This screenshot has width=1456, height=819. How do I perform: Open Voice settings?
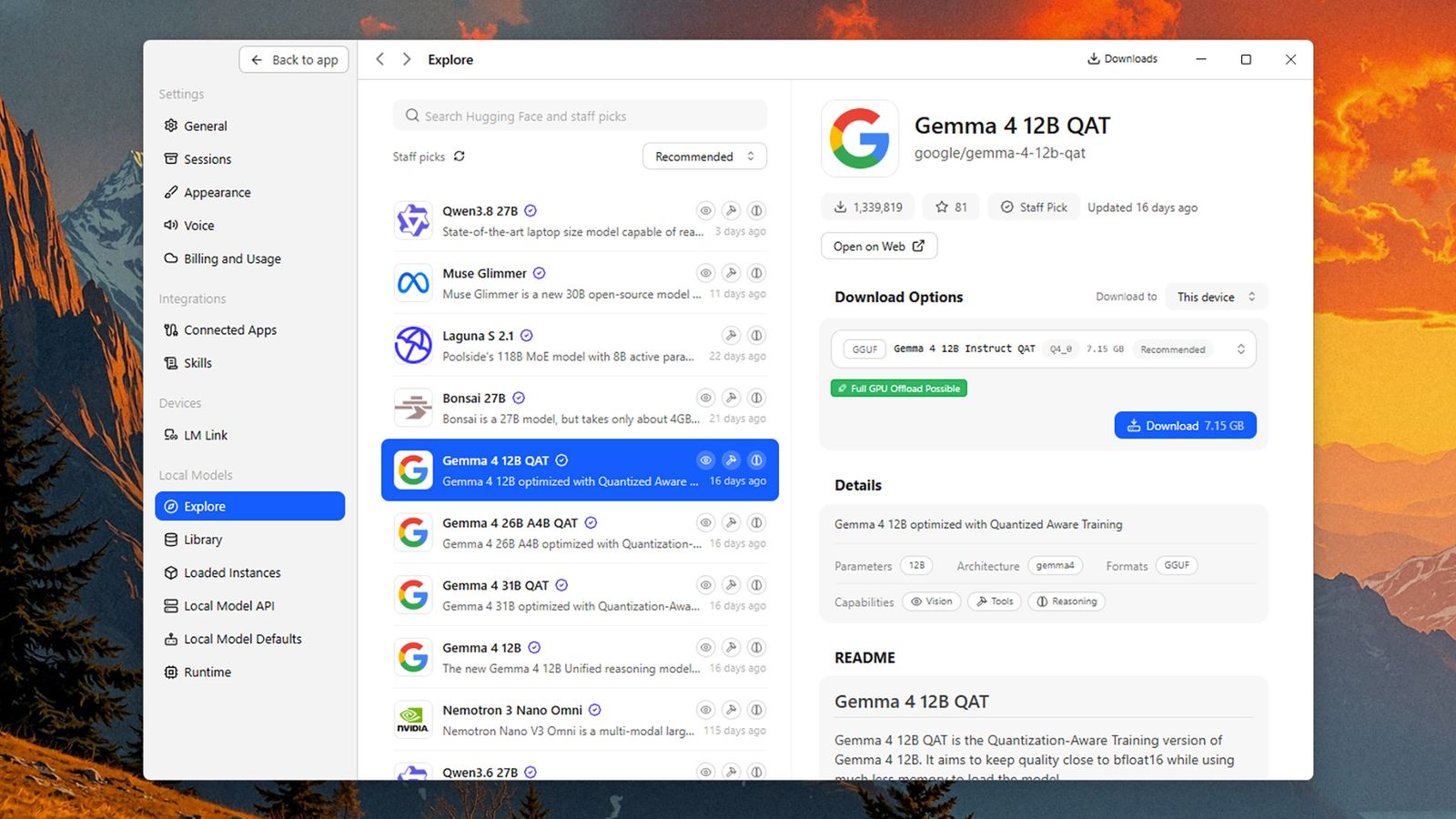click(250, 226)
